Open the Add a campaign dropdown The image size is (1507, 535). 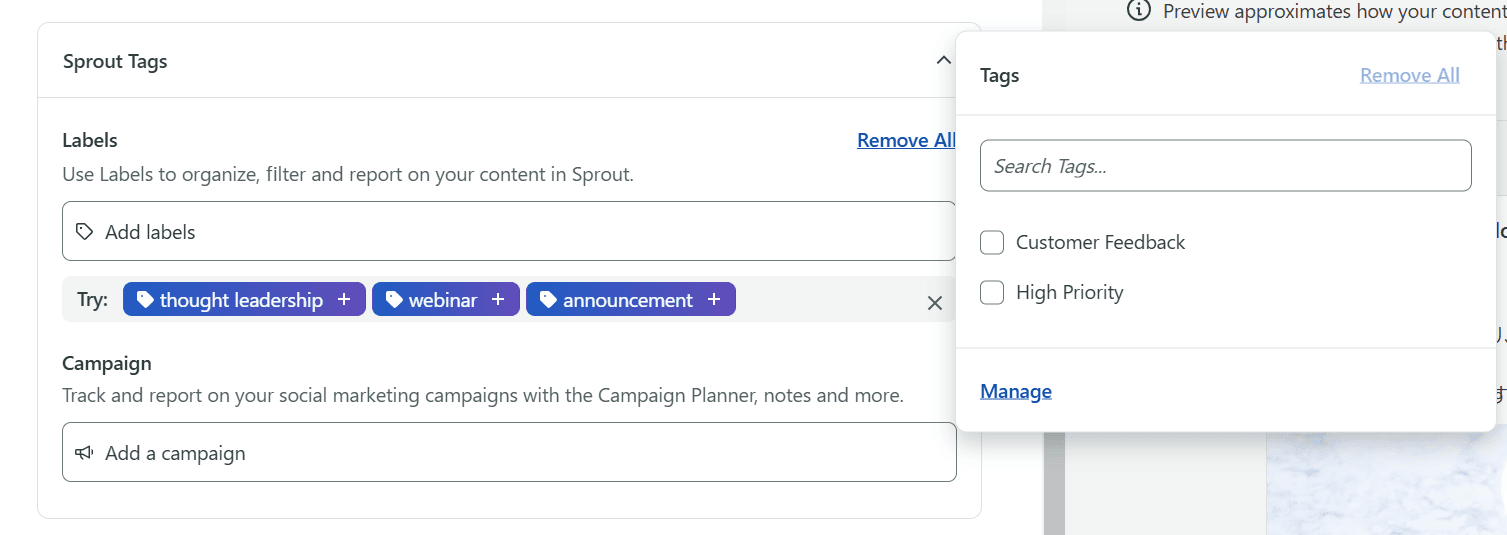click(x=509, y=453)
